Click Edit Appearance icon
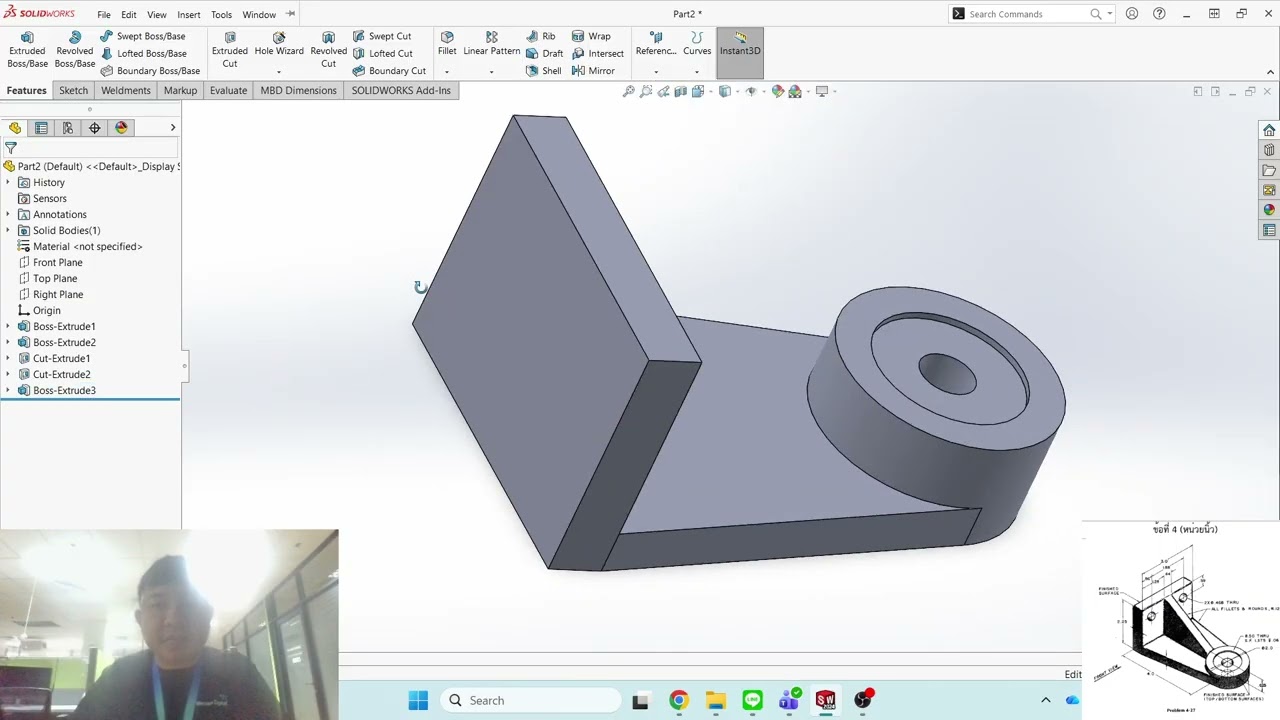This screenshot has width=1280, height=720. (x=778, y=91)
